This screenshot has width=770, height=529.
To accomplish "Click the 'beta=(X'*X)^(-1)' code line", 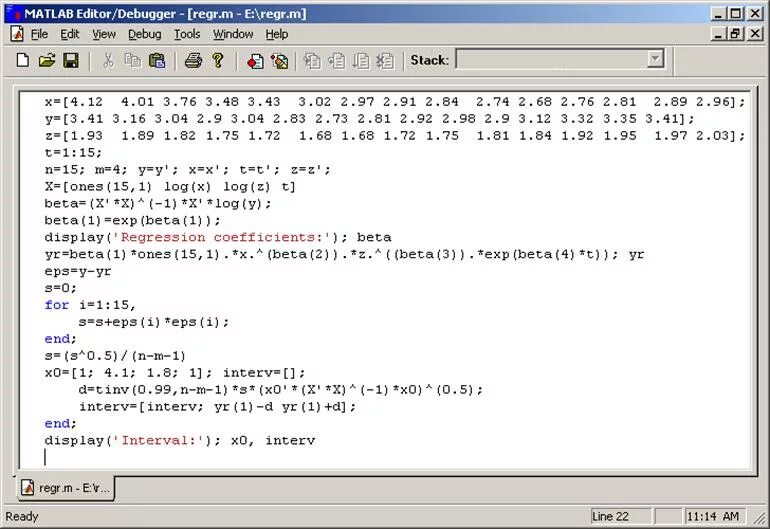I will pyautogui.click(x=158, y=203).
